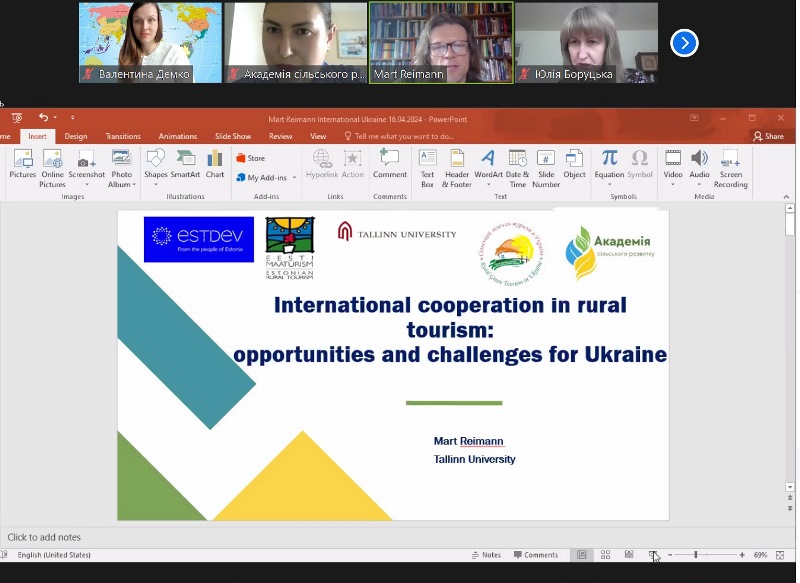
Task: Expand the Shapes dropdown
Action: [x=155, y=184]
